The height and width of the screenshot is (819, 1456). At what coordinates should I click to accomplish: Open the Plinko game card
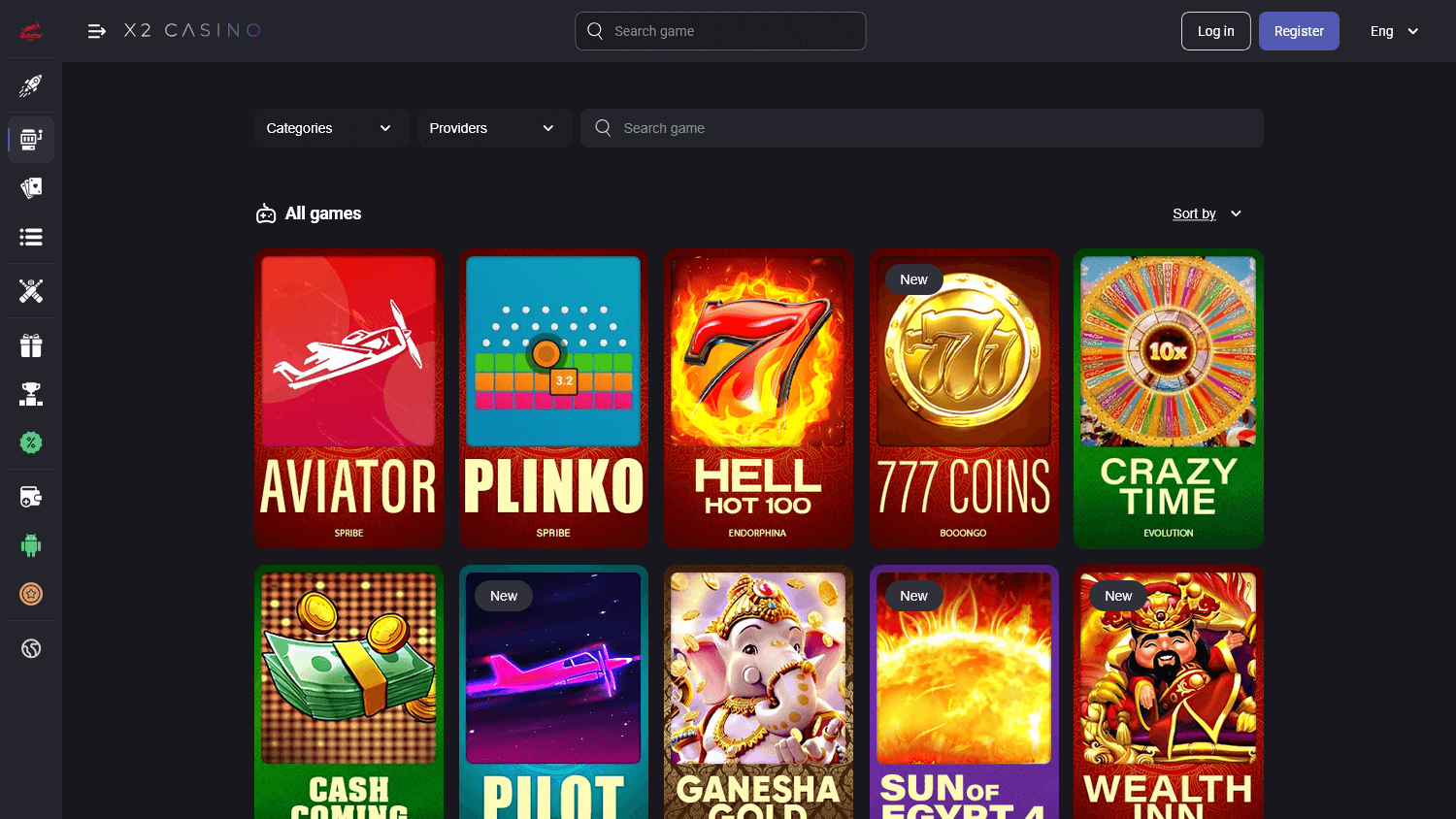[x=553, y=399]
